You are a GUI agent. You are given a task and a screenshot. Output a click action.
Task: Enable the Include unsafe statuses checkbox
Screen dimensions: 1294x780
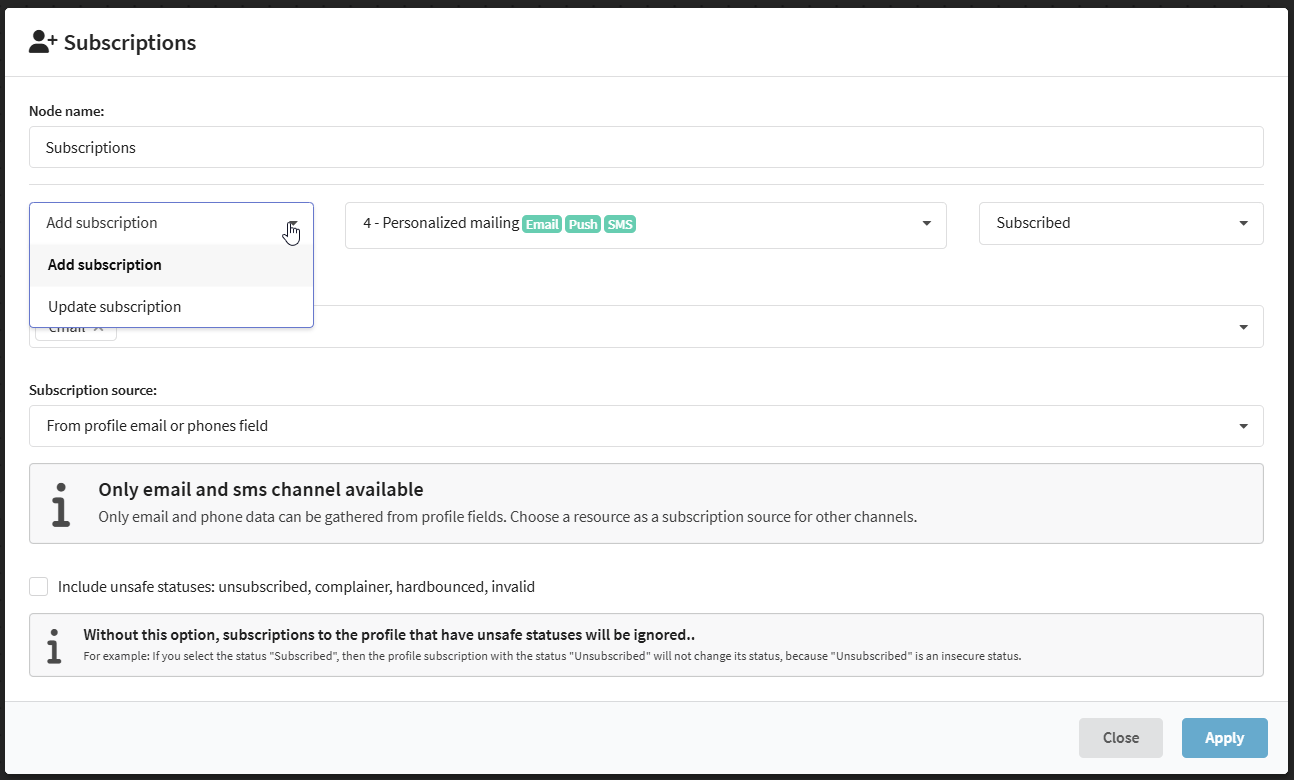tap(39, 587)
